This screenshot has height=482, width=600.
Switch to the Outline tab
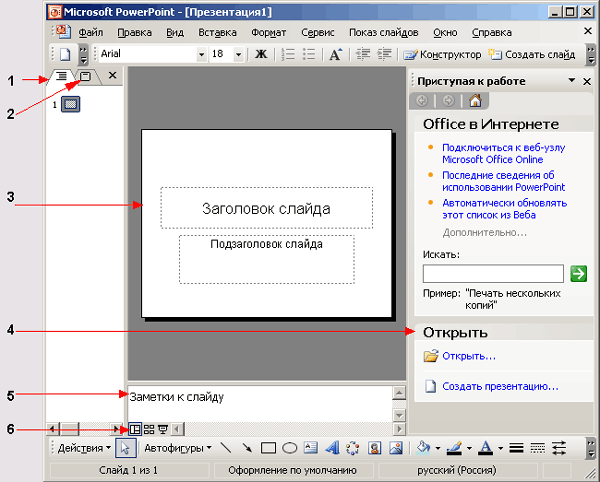point(61,77)
